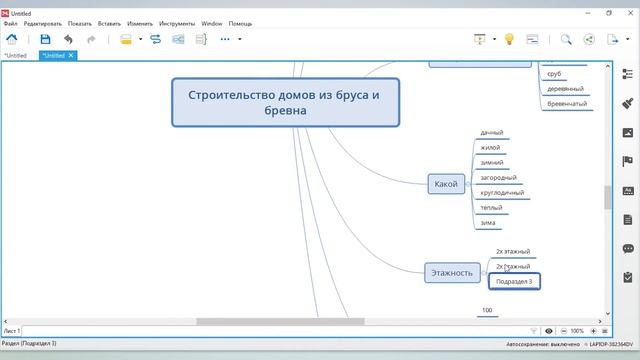Screen dimensions: 640x360
Task: Select the central topic Строительство домов
Action: point(285,102)
